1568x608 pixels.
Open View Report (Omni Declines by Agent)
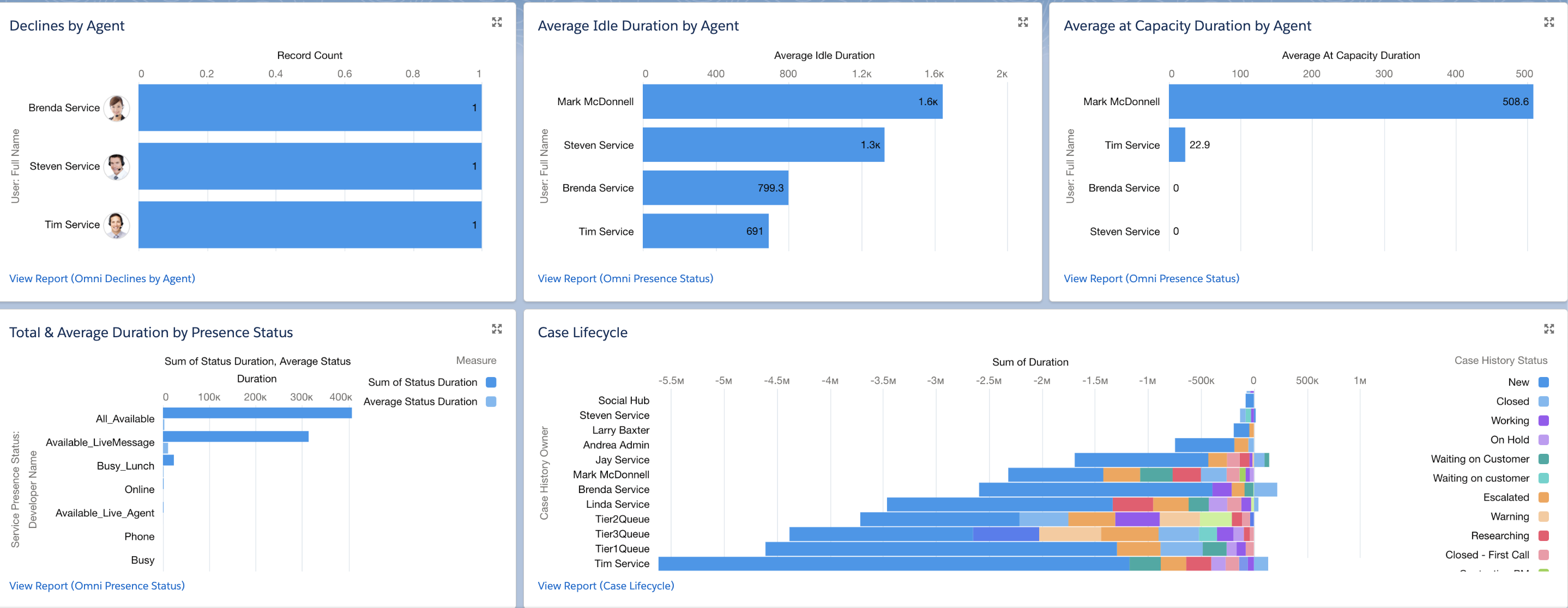pyautogui.click(x=102, y=278)
